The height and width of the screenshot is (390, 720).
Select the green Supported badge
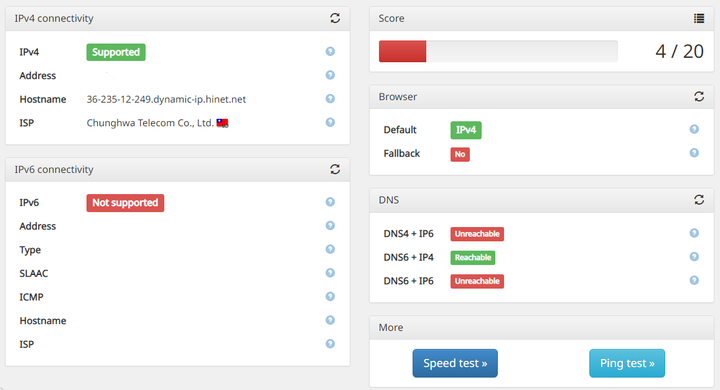pos(116,52)
